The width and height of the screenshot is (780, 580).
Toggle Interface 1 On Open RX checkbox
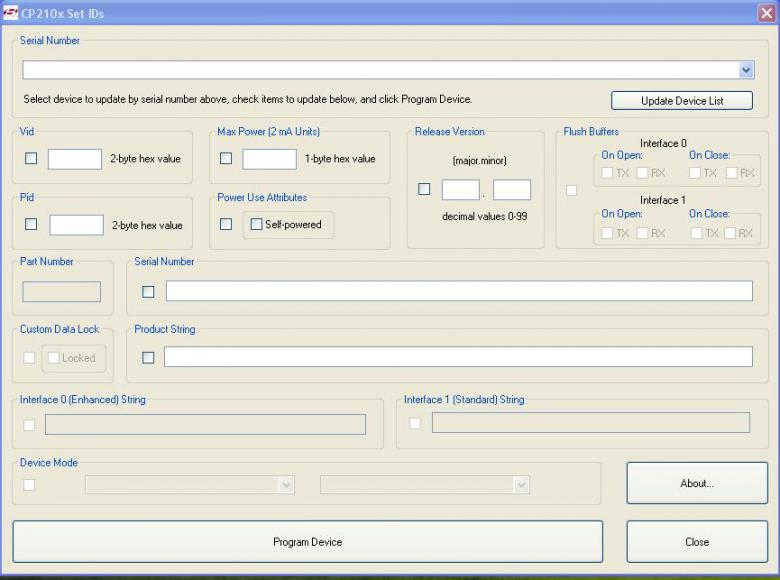pos(642,233)
